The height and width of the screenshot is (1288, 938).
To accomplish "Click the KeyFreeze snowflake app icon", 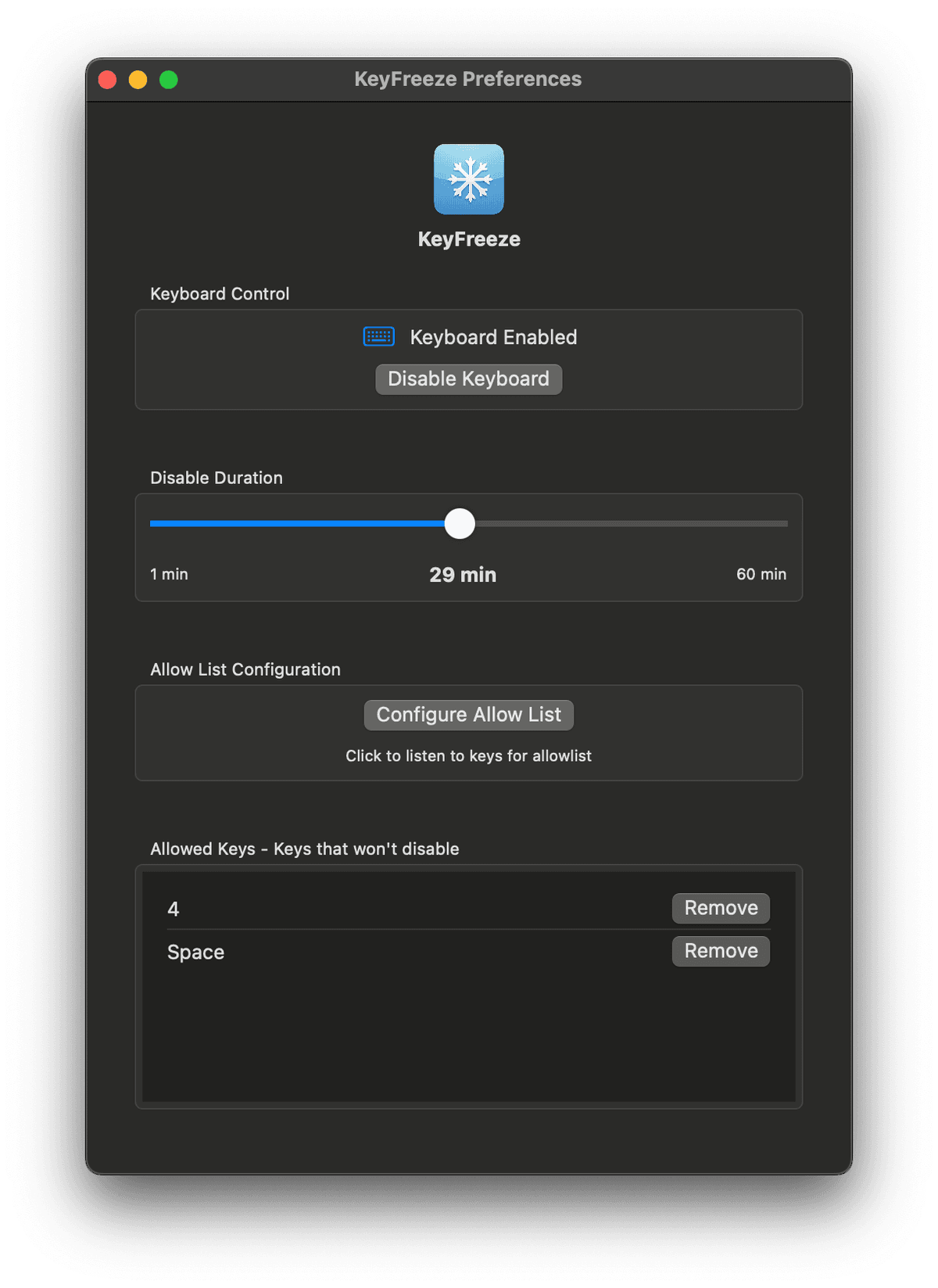I will click(x=469, y=179).
